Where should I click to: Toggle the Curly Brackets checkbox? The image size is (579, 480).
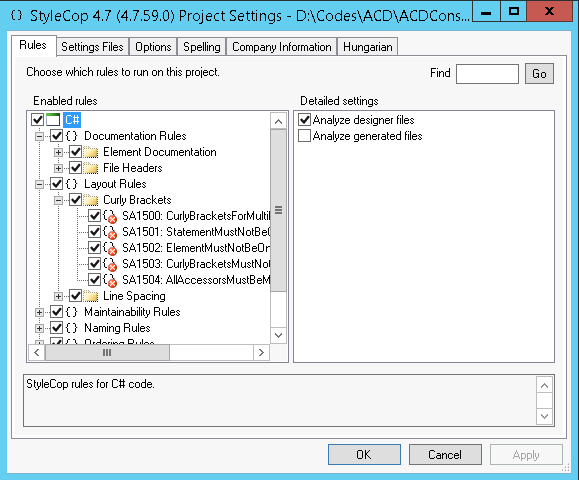(76, 200)
